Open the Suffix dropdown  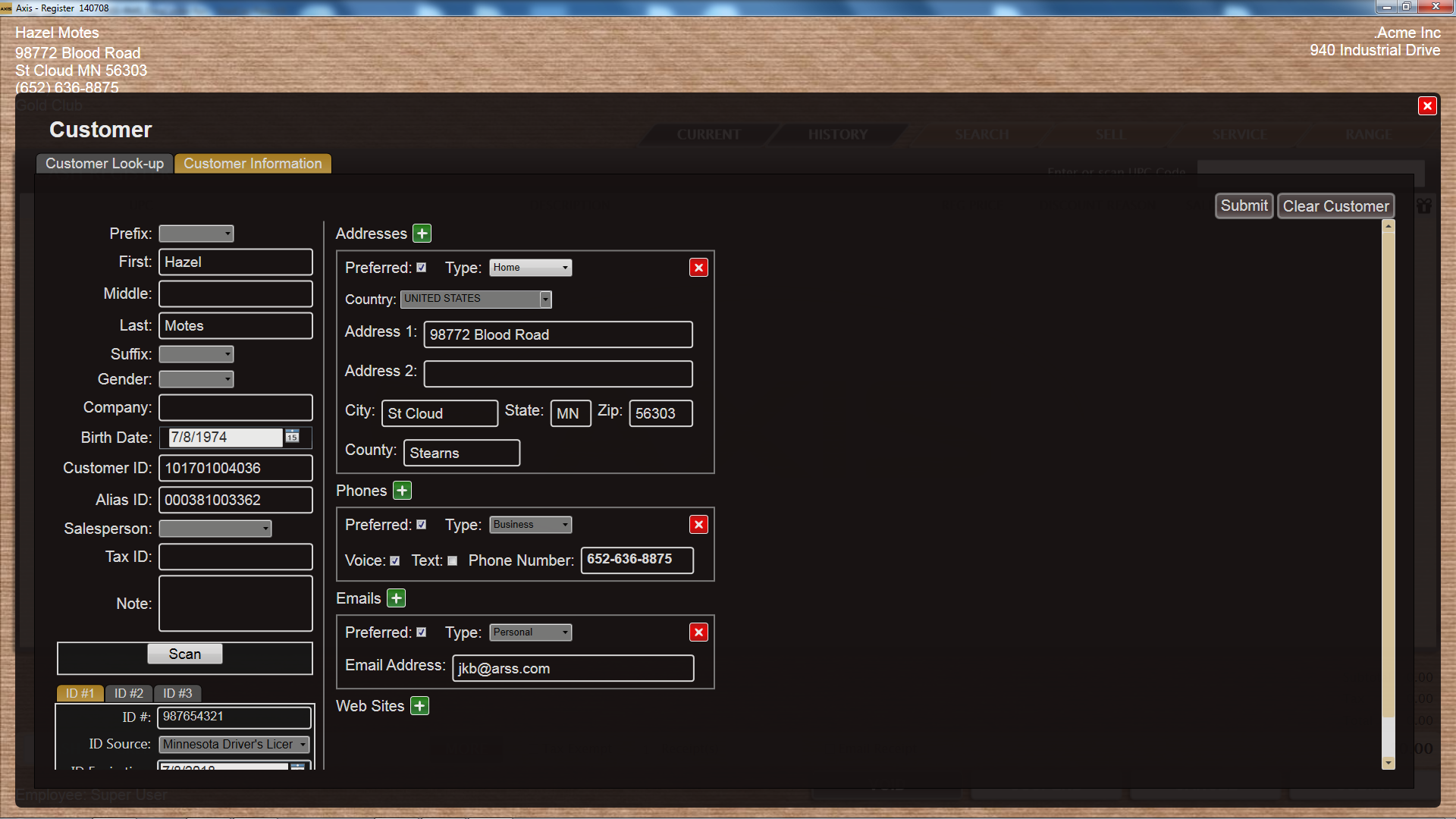(196, 354)
